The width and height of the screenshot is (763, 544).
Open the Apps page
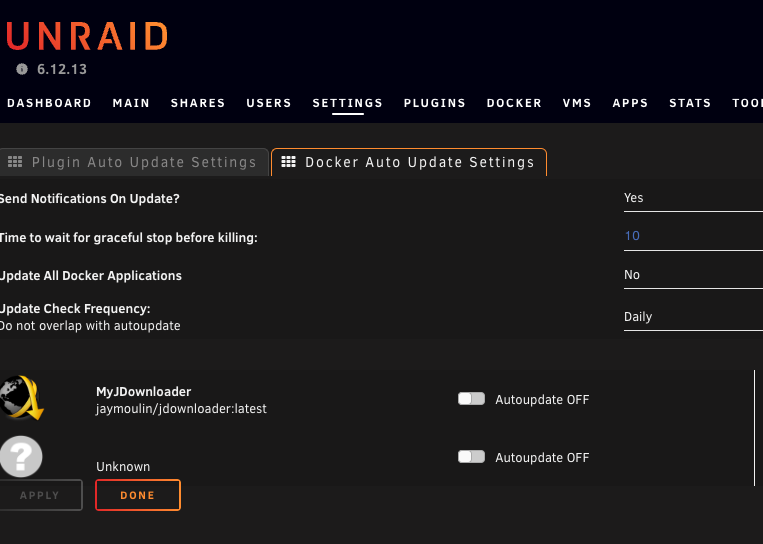[x=630, y=103]
